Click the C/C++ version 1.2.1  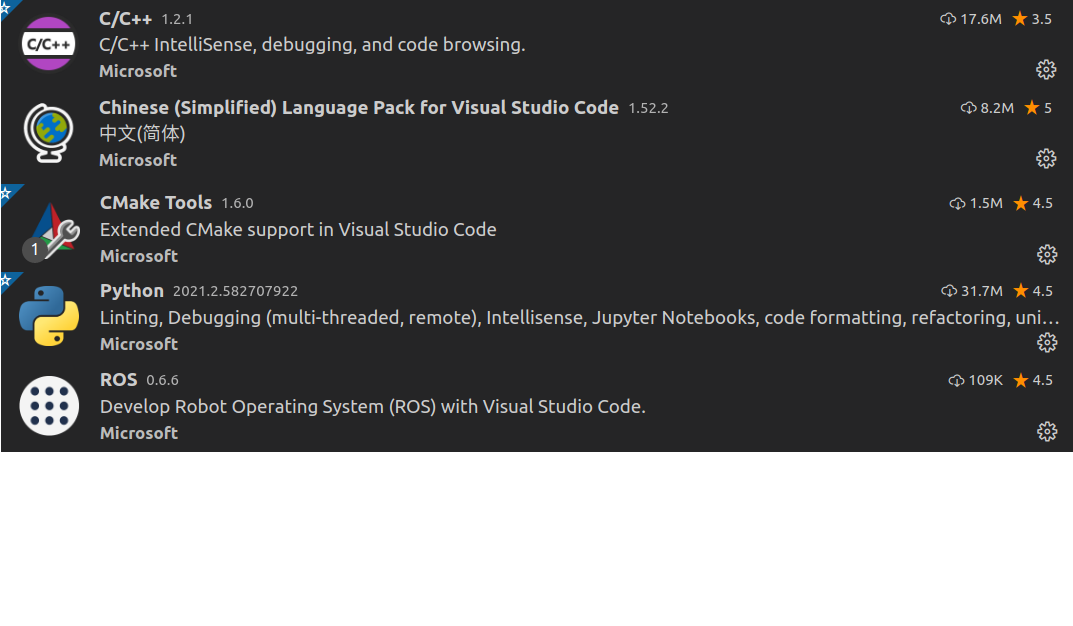[x=177, y=20]
